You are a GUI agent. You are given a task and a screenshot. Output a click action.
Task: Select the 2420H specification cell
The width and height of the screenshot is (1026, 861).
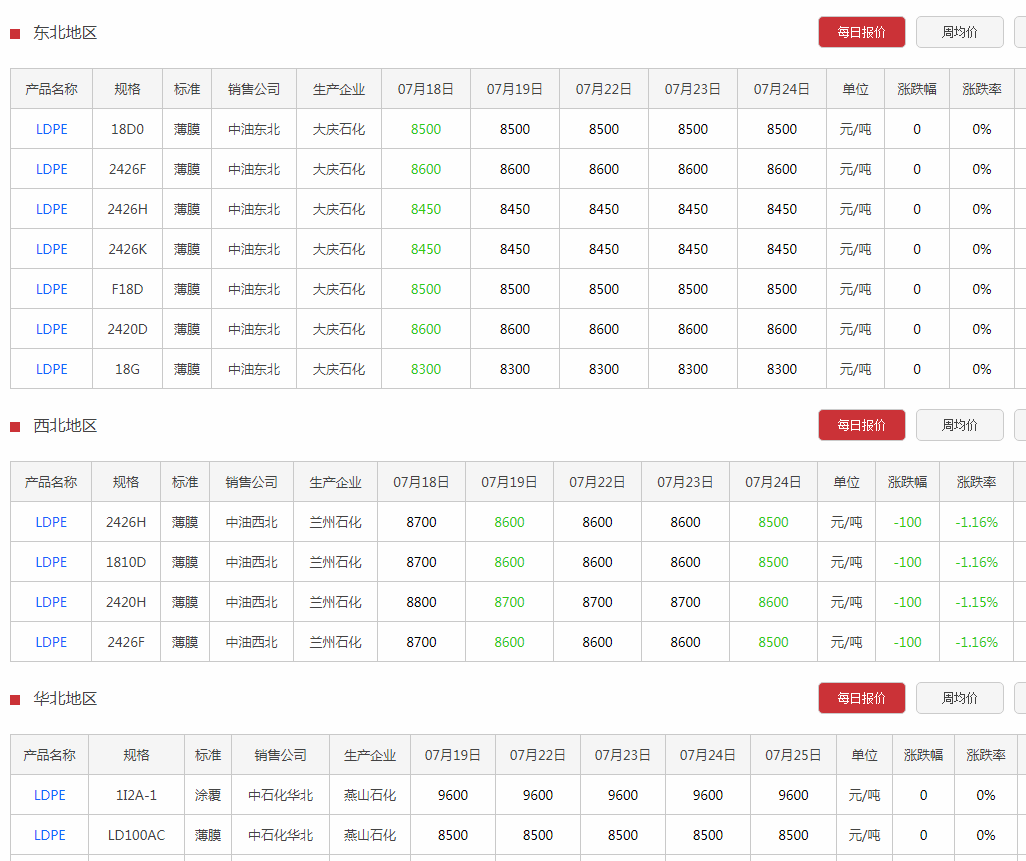[126, 602]
